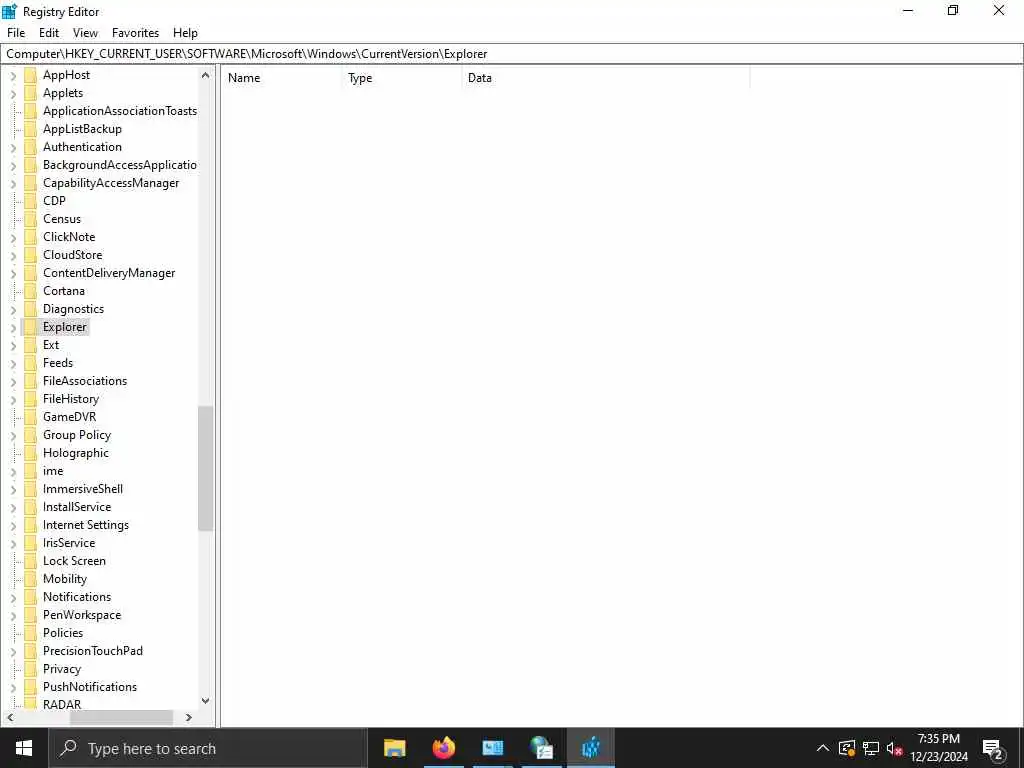Image resolution: width=1024 pixels, height=768 pixels.
Task: Click Registry Editor taskbar icon
Action: (x=590, y=748)
